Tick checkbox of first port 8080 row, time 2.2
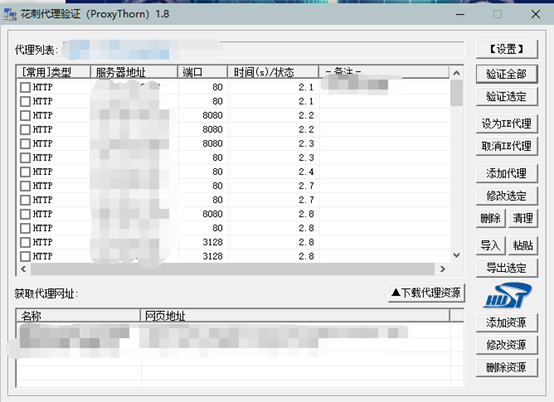The image size is (554, 402). 25,116
